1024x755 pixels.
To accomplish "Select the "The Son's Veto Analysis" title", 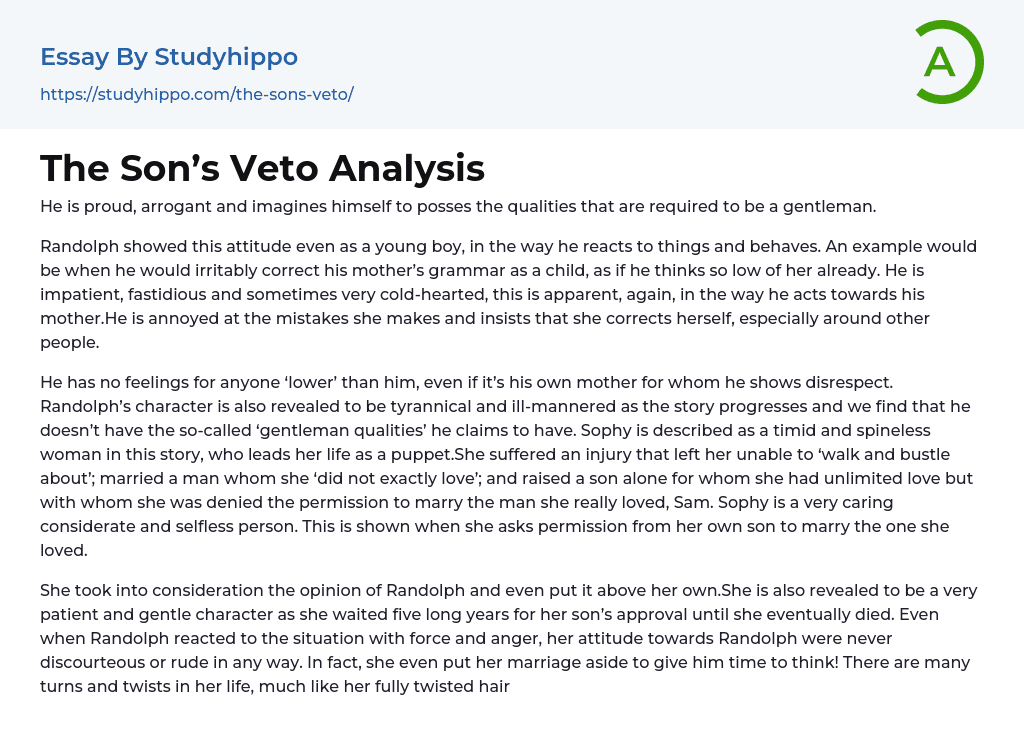I will pyautogui.click(x=262, y=168).
